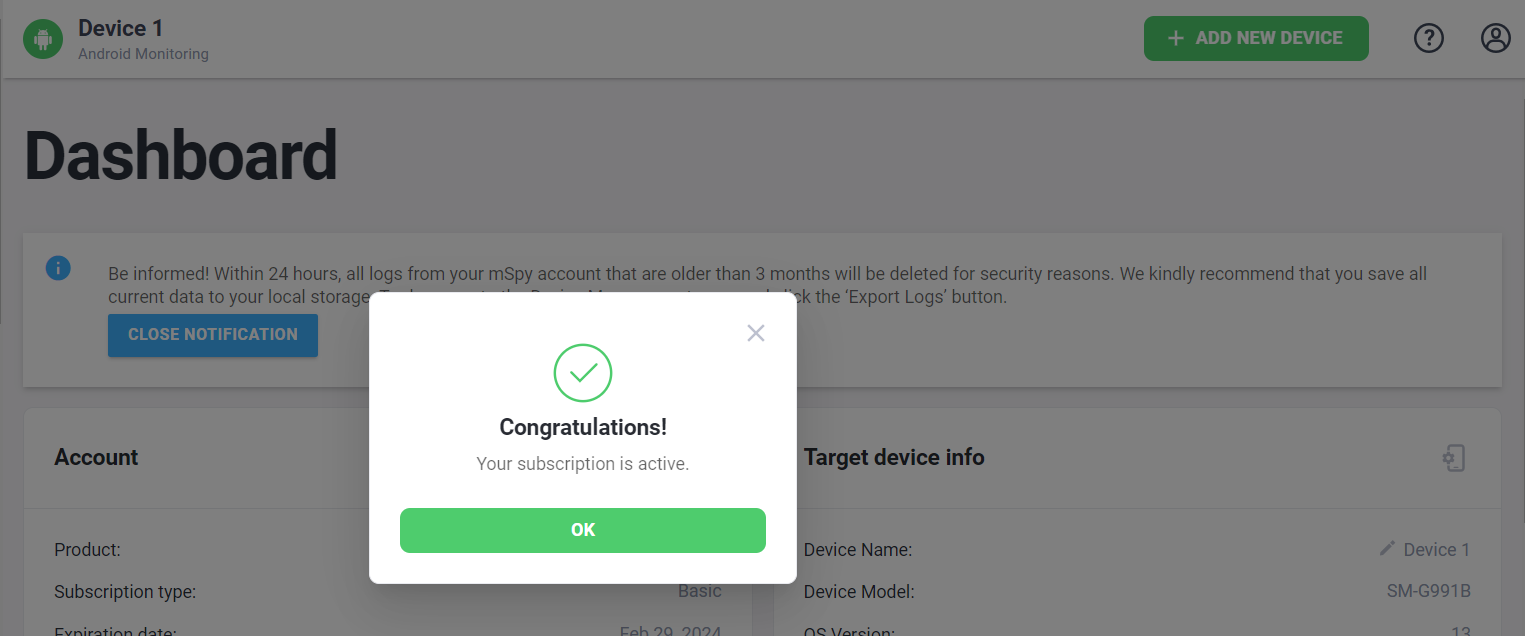
Task: Click the 'Your subscription is active.' message
Action: coord(583,464)
